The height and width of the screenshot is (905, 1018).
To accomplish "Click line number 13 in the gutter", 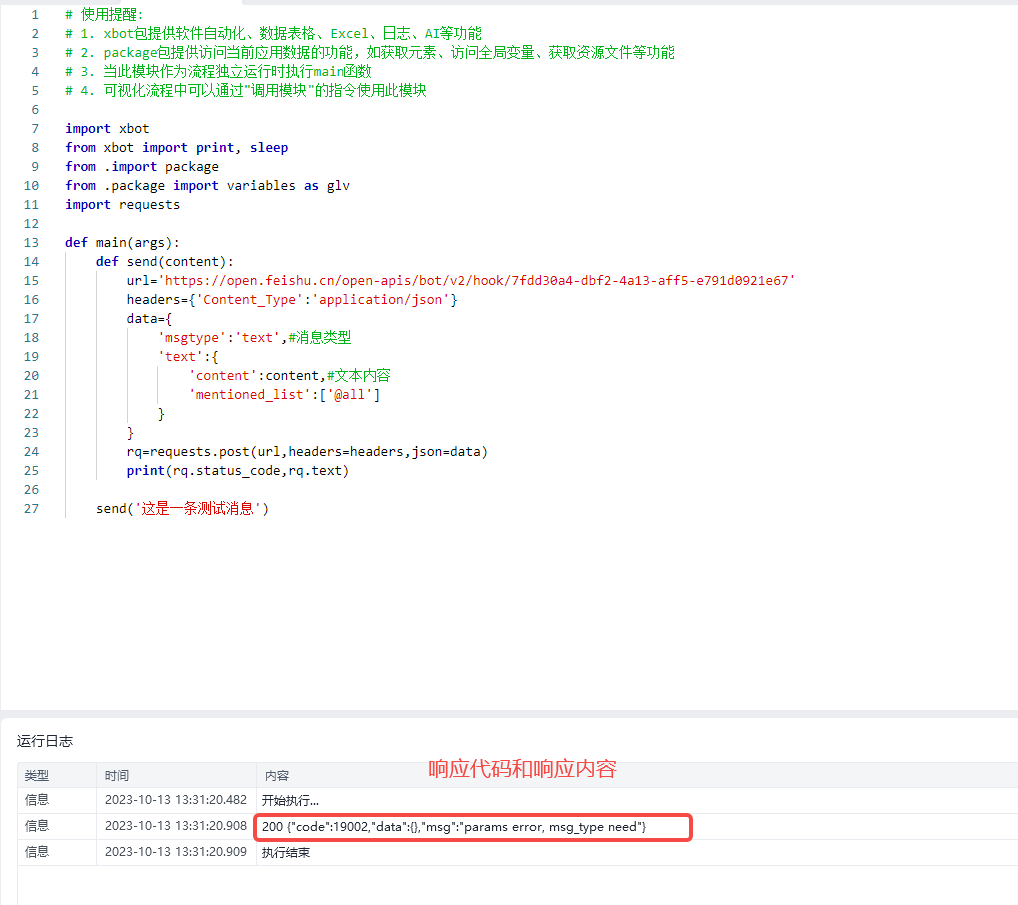I will point(31,242).
